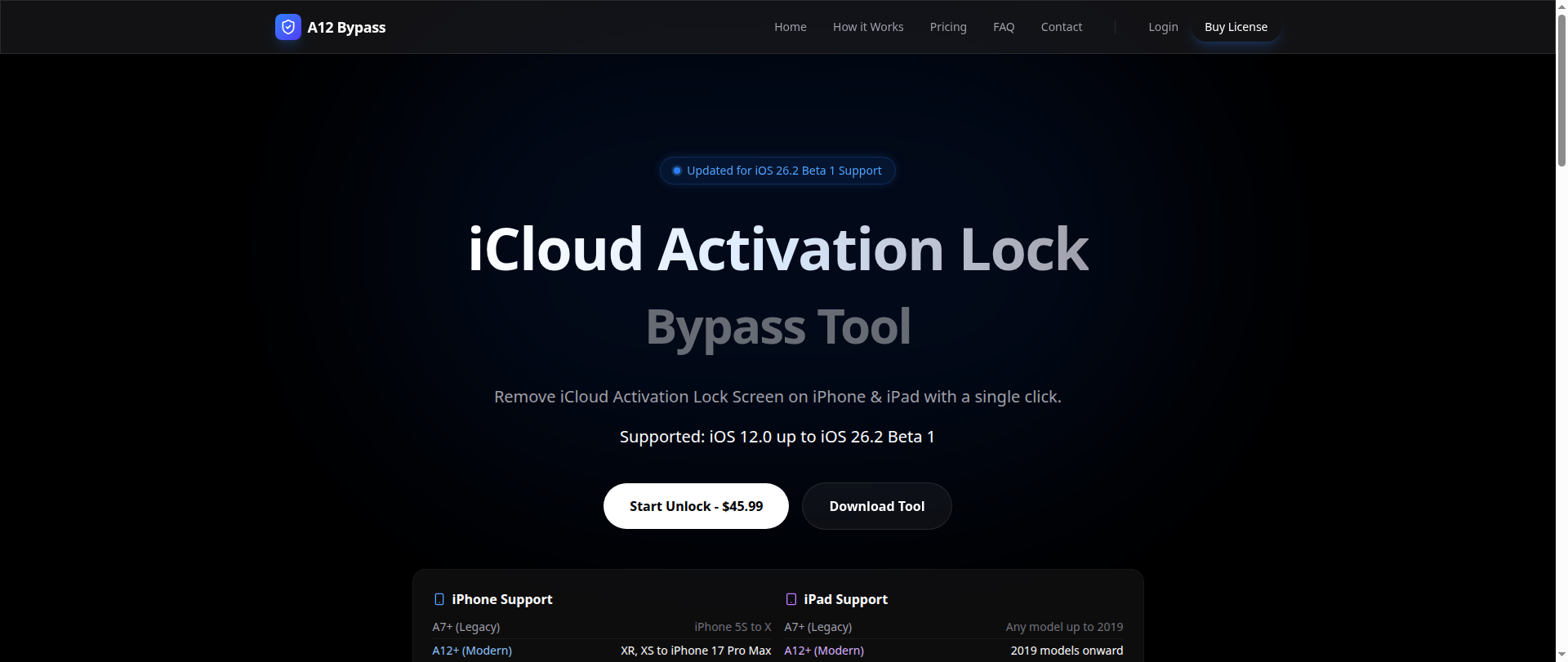The image size is (1568, 662).
Task: Select A12+ (Modern) under iPhone Support
Action: [x=472, y=651]
